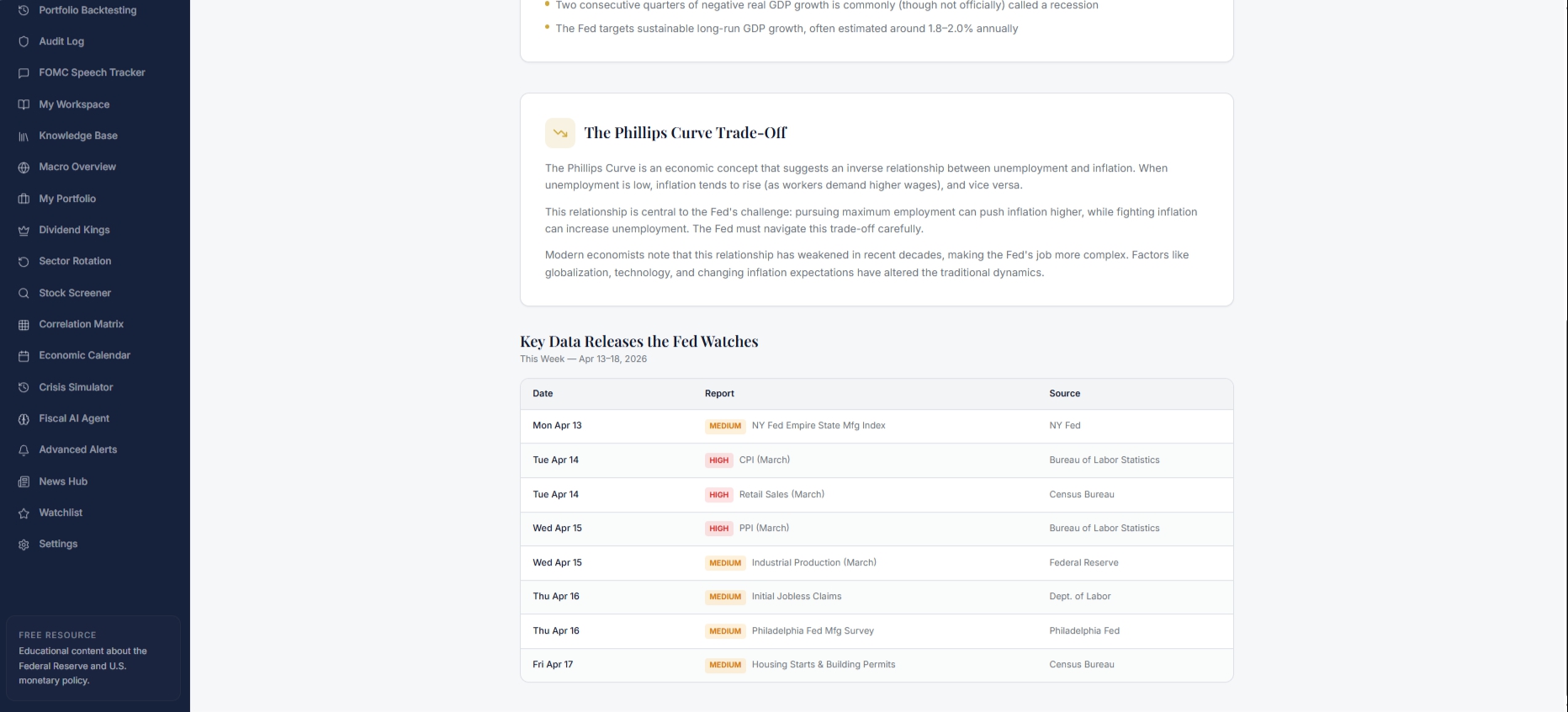Select the Knowledge Base library icon
Viewport: 1568px width, 712px height.
tap(24, 136)
